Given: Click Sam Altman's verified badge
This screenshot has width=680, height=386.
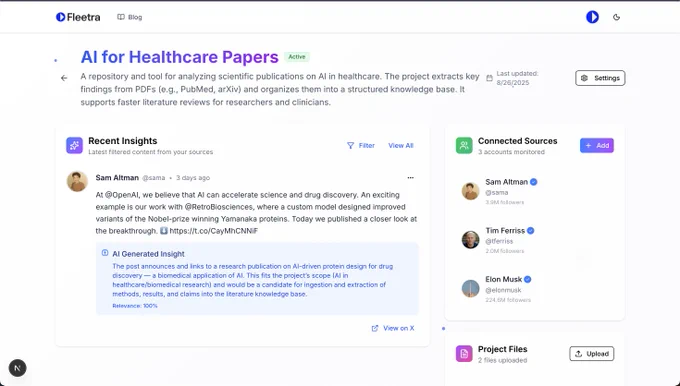Looking at the screenshot, I should point(534,182).
